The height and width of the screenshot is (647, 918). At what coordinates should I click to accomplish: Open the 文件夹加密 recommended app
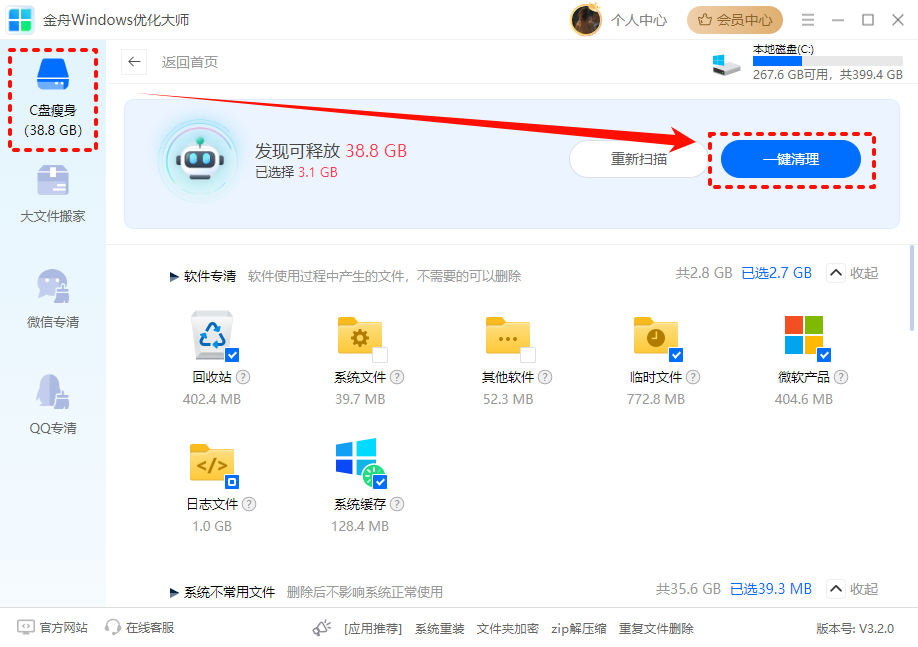508,629
